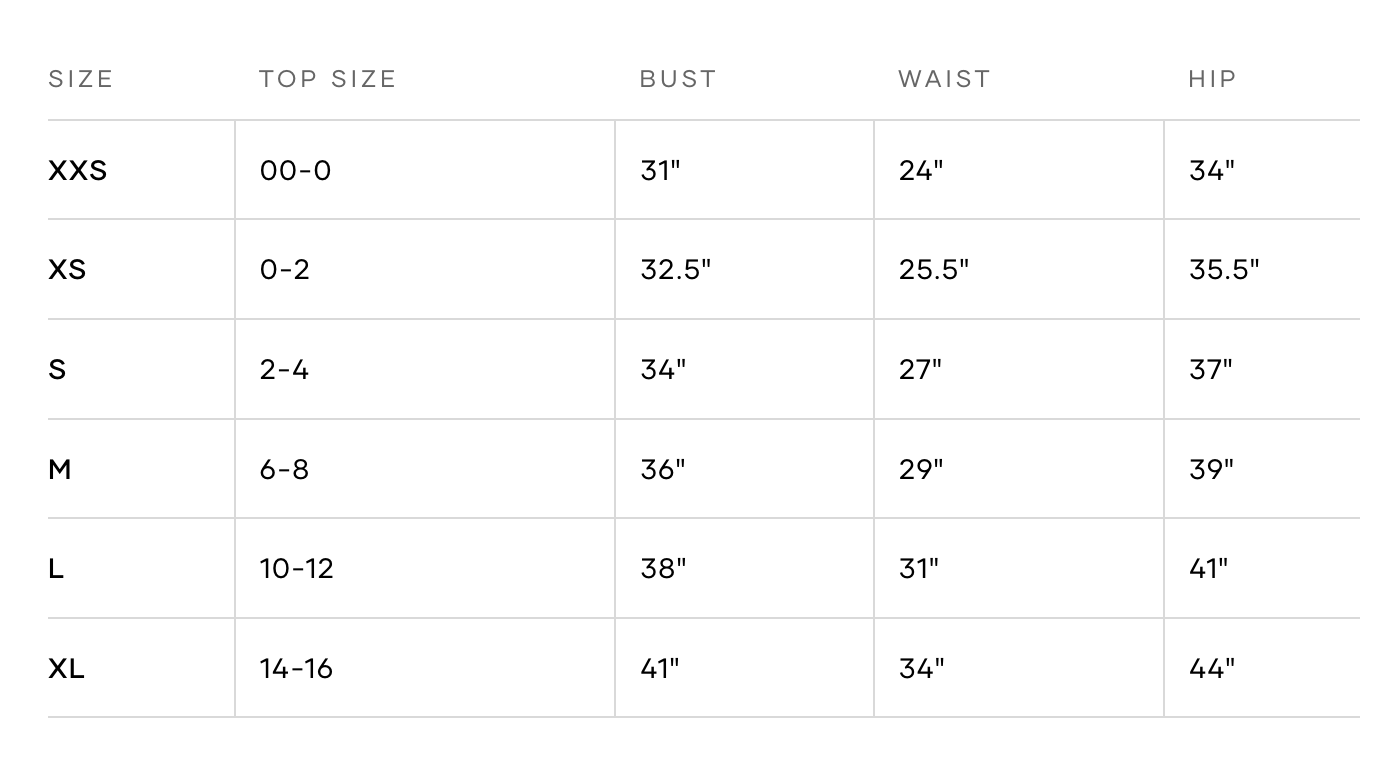Click the 14-16 top size cell
1388x762 pixels.
point(296,668)
